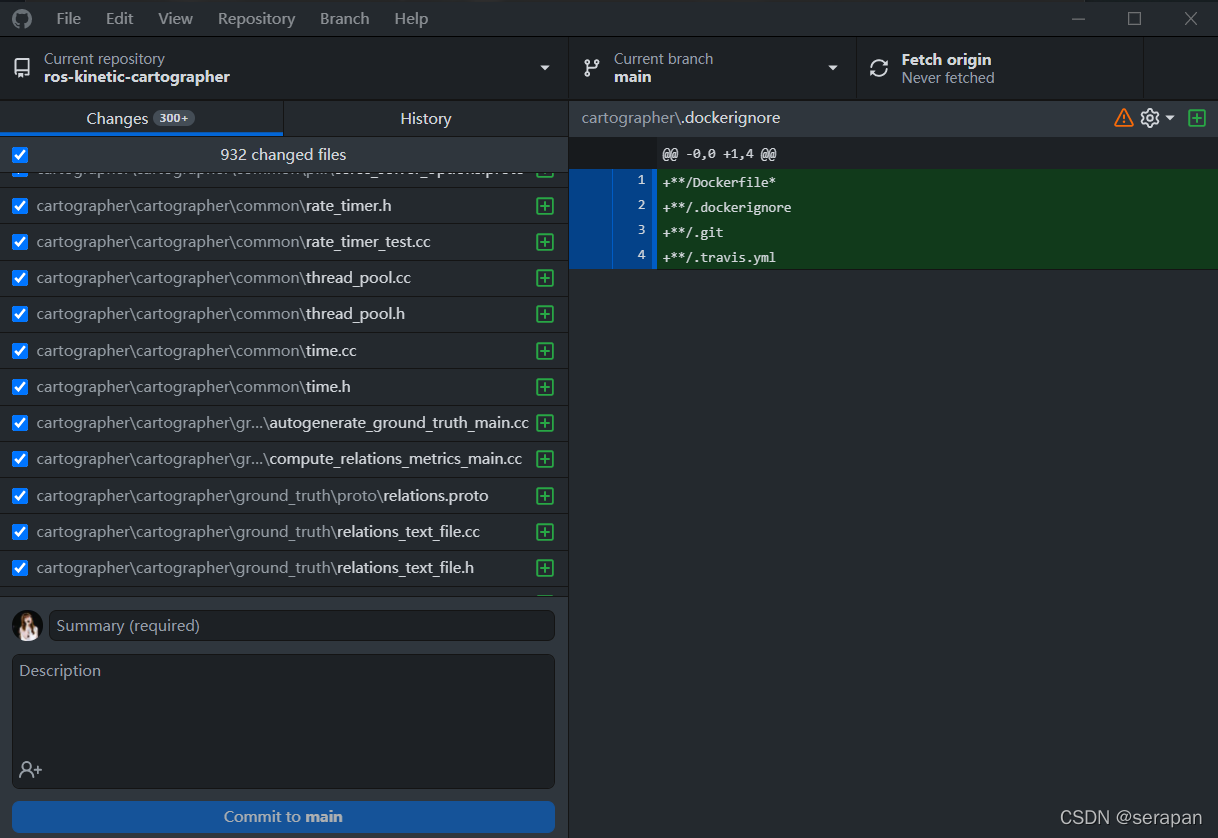Switch to the Changes tab

(x=141, y=118)
